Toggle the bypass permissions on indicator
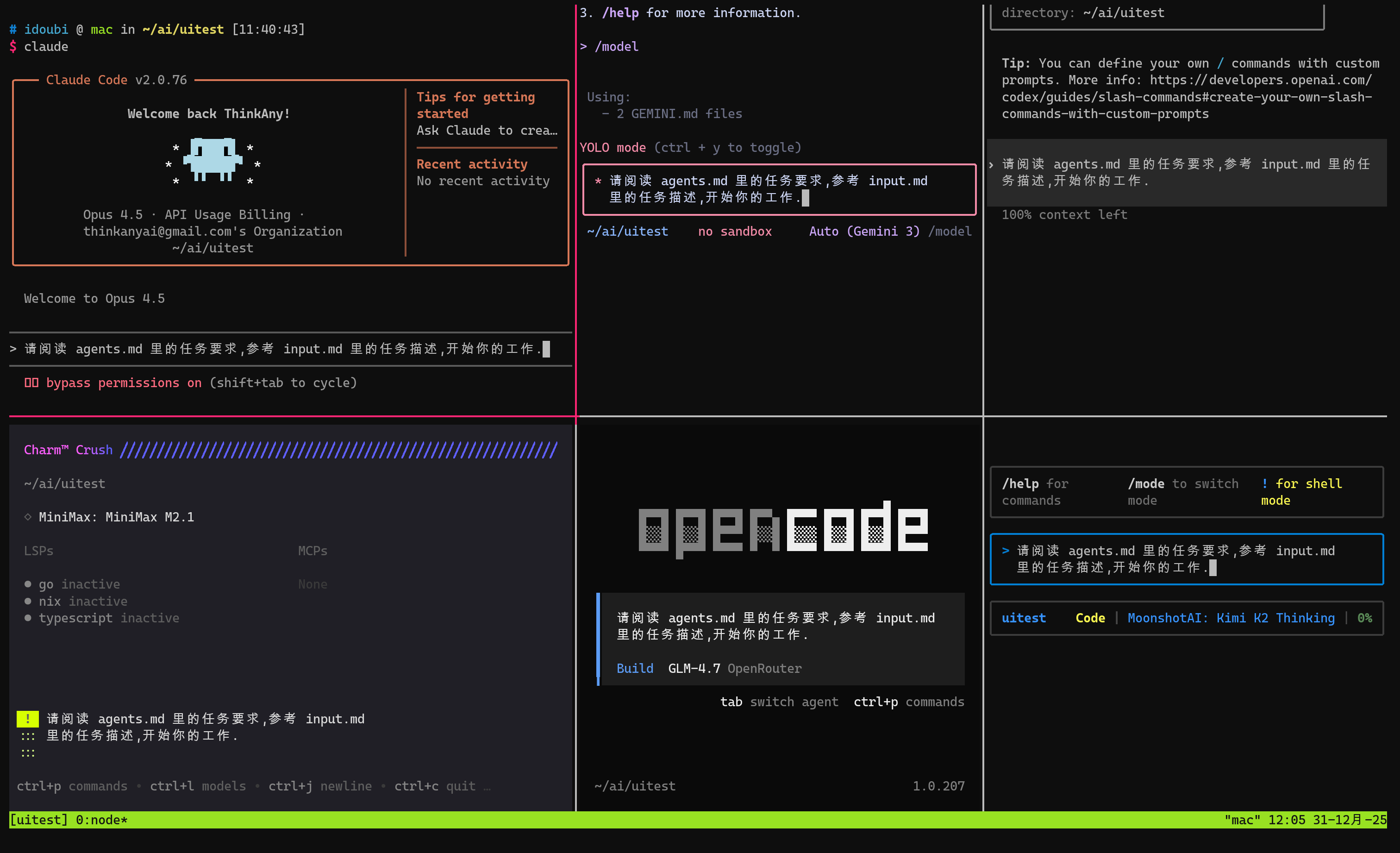The image size is (1400, 853). click(123, 383)
